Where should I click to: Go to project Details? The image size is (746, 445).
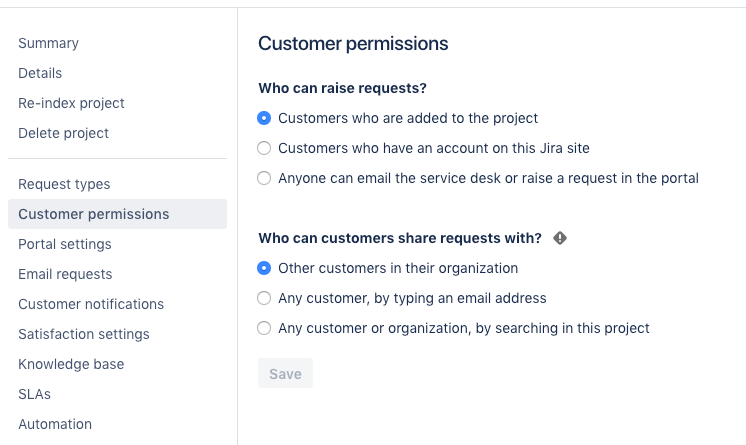coord(40,73)
